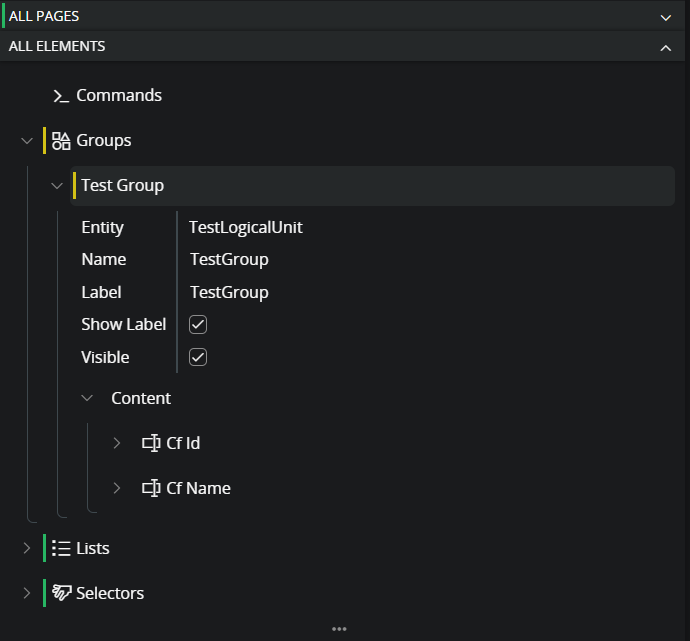
Task: Uncheck the Visible checkbox
Action: (x=198, y=357)
